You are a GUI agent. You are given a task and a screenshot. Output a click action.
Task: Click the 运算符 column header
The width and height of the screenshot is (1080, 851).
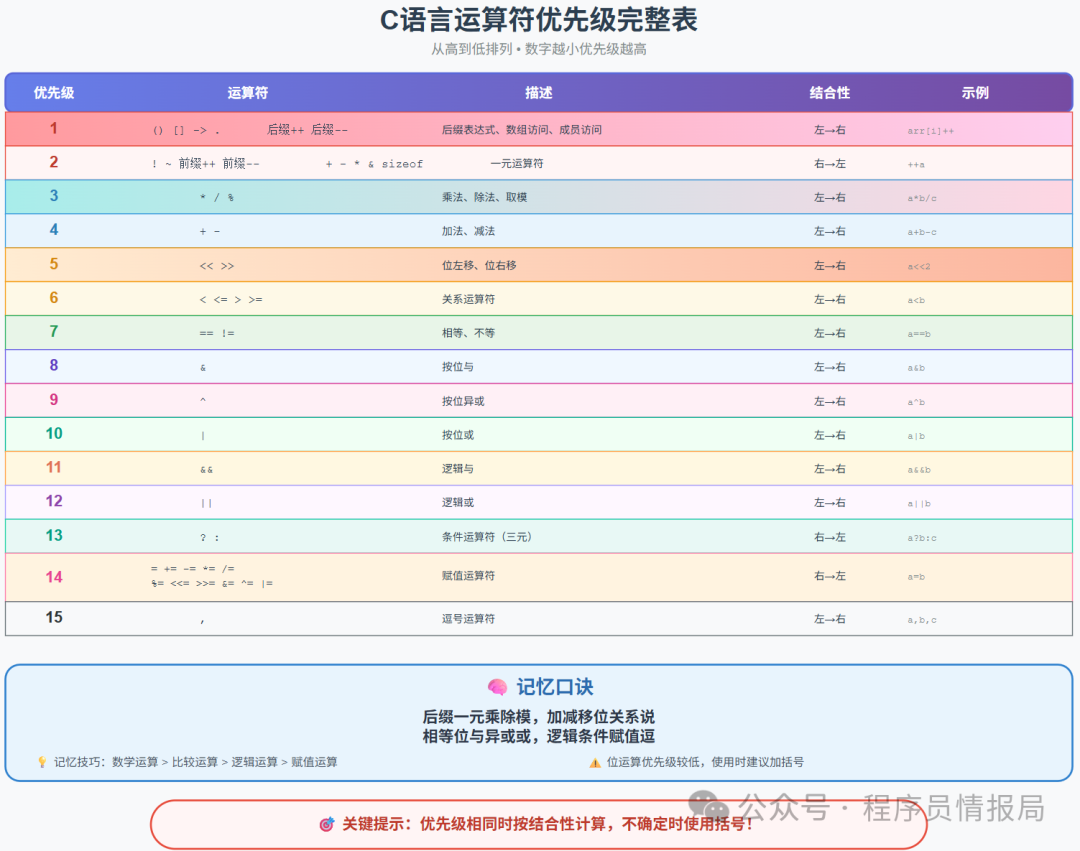[247, 93]
